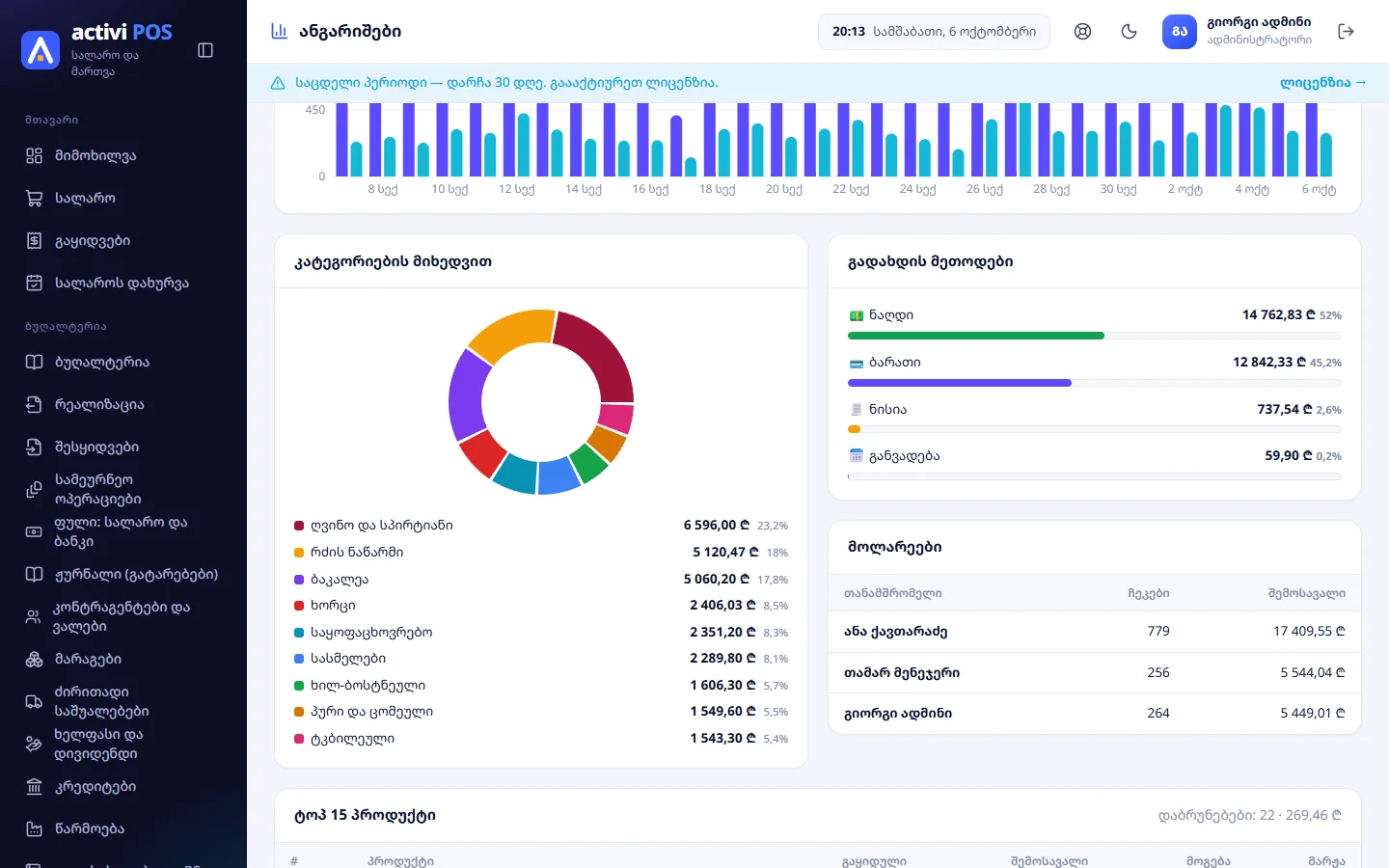Click the 14 762,83 ₾ cash amount

1279,315
